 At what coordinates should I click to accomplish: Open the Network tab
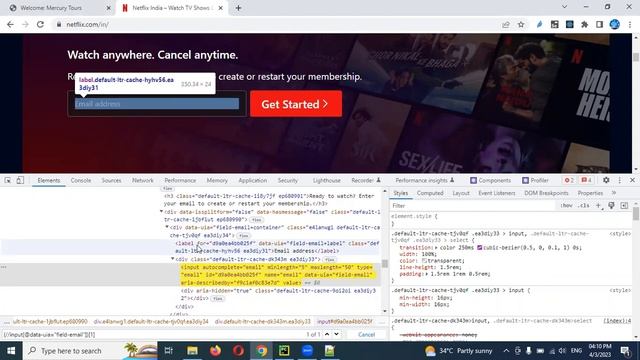tap(143, 180)
